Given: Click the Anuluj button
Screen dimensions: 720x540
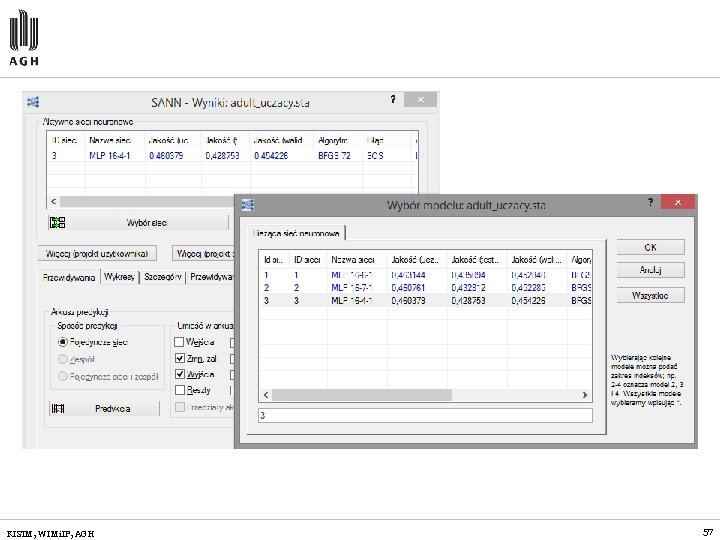Looking at the screenshot, I should click(650, 270).
